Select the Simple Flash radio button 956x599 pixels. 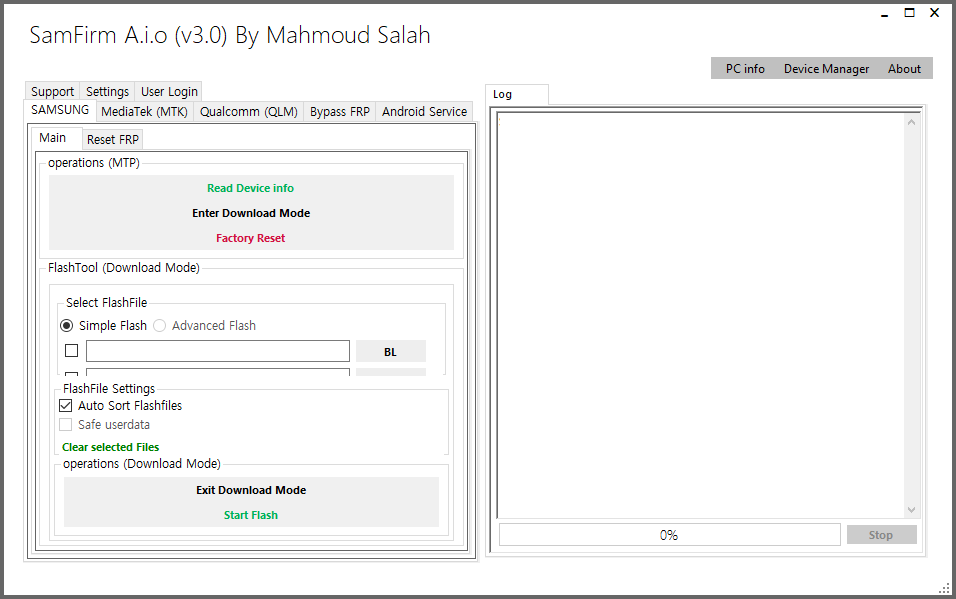(x=66, y=326)
